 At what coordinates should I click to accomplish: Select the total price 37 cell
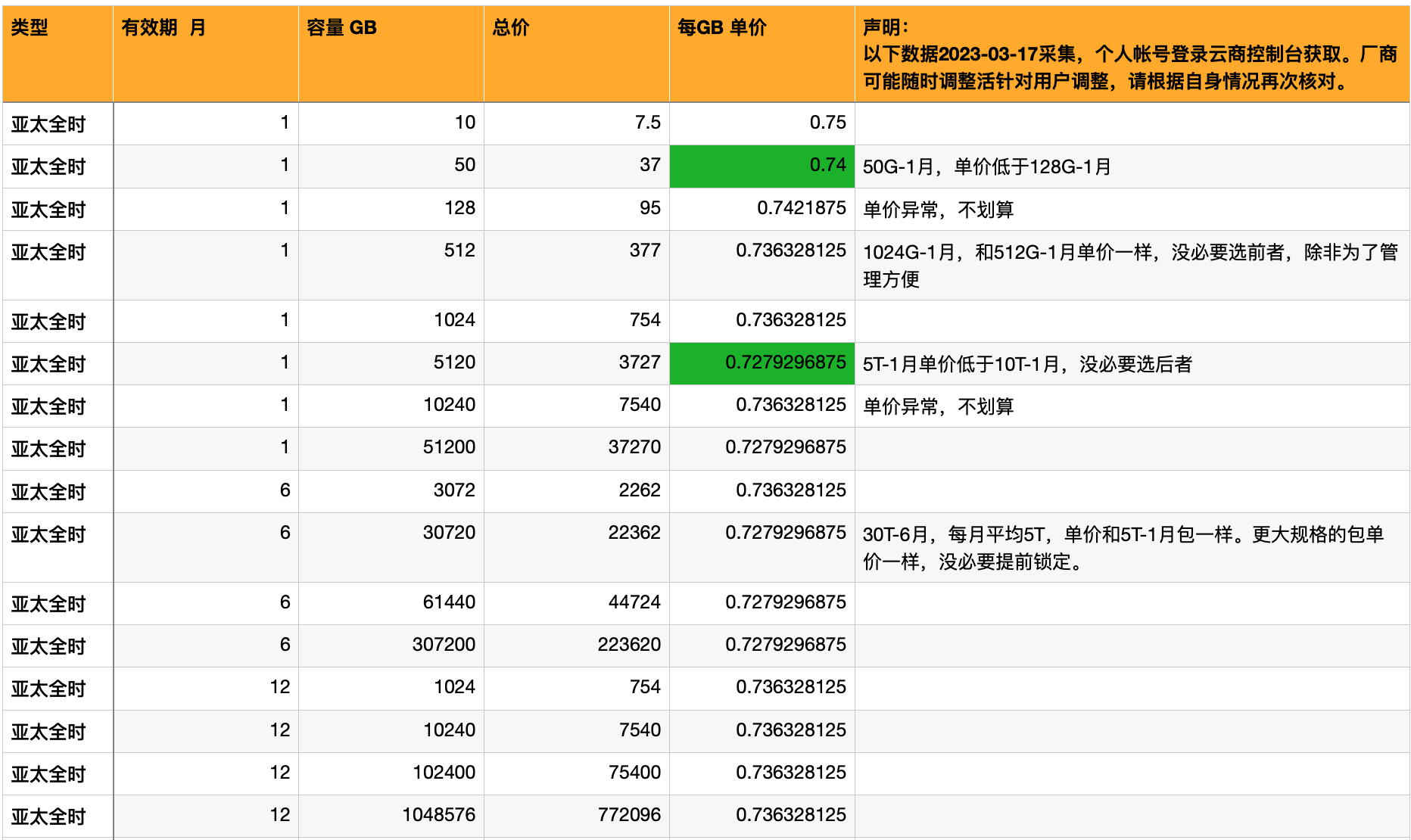coord(577,166)
